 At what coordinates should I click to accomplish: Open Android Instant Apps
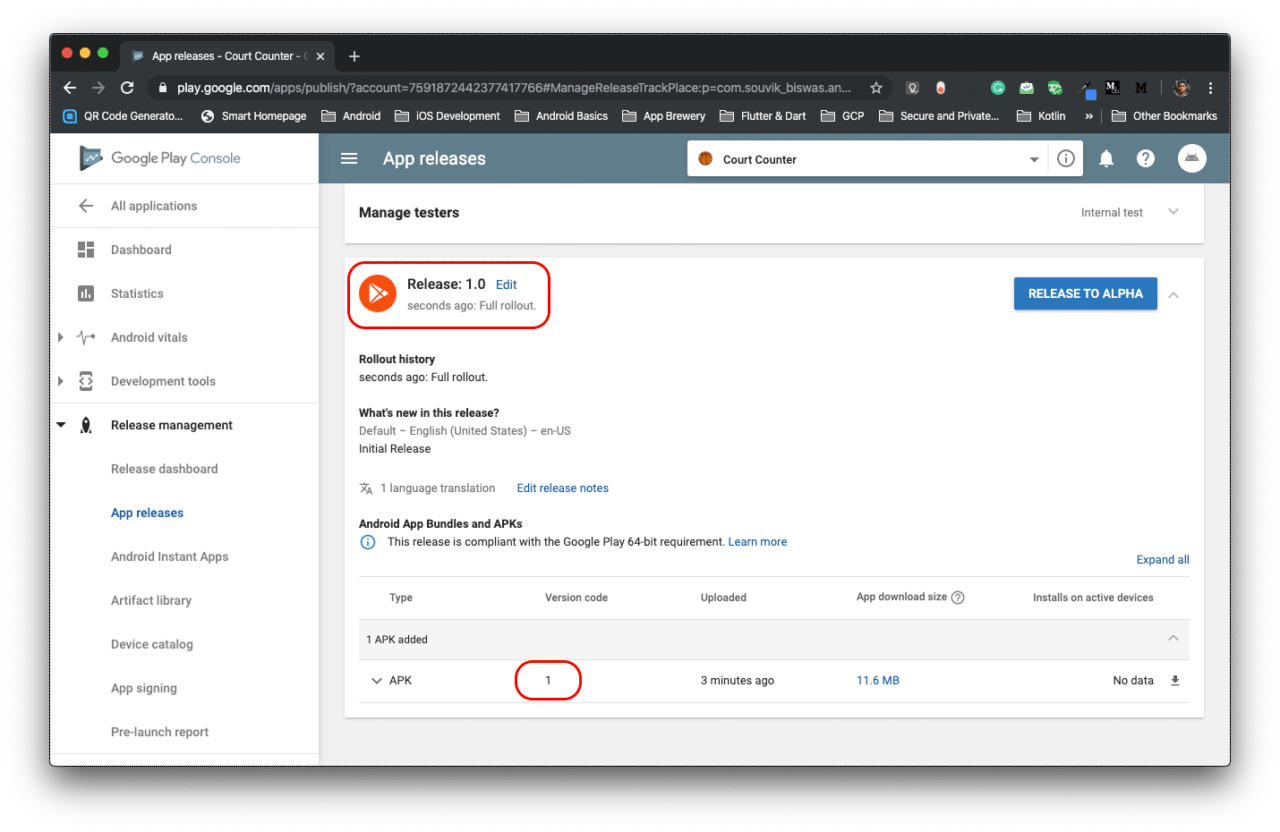coord(170,557)
